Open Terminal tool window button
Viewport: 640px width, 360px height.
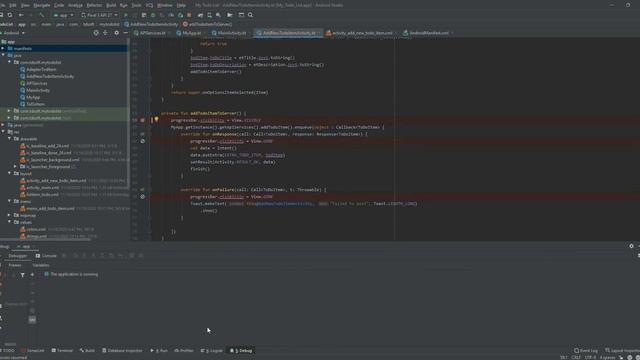point(62,351)
